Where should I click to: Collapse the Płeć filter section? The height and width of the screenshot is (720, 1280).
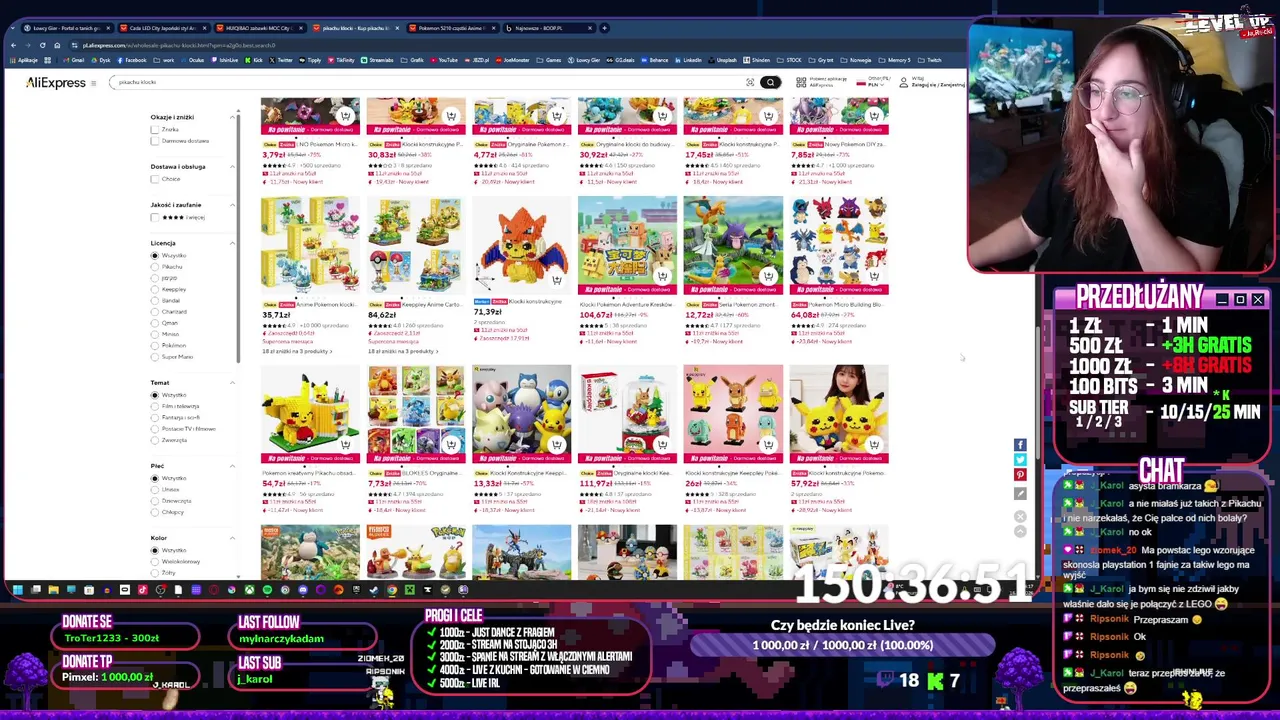[x=232, y=466]
